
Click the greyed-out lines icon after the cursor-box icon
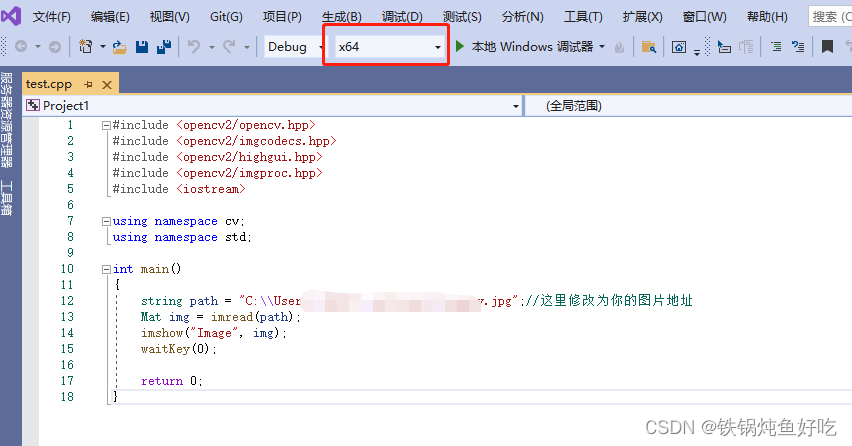pyautogui.click(x=747, y=47)
